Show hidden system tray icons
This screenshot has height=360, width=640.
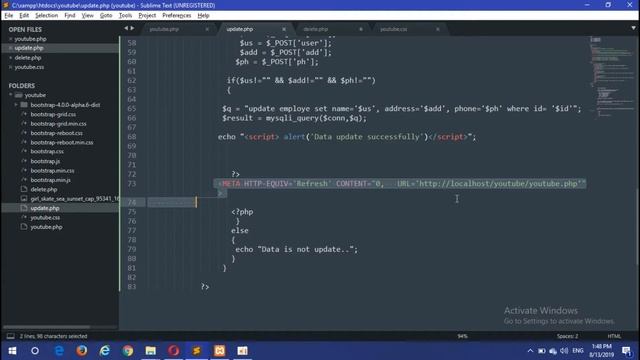(x=530, y=351)
